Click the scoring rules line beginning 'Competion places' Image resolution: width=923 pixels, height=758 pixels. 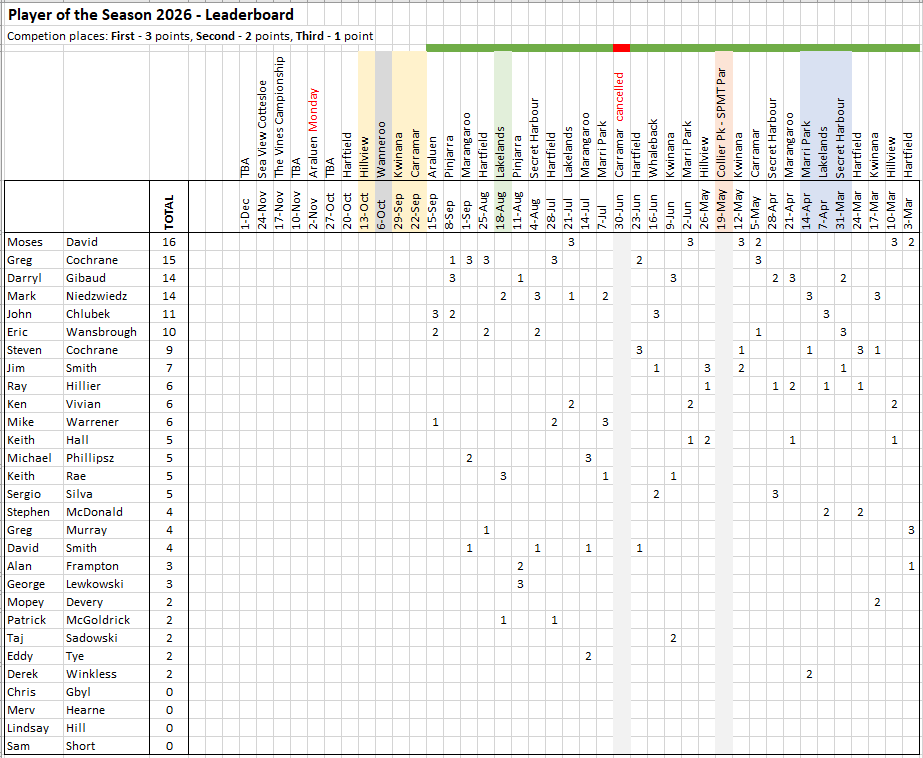(190, 36)
